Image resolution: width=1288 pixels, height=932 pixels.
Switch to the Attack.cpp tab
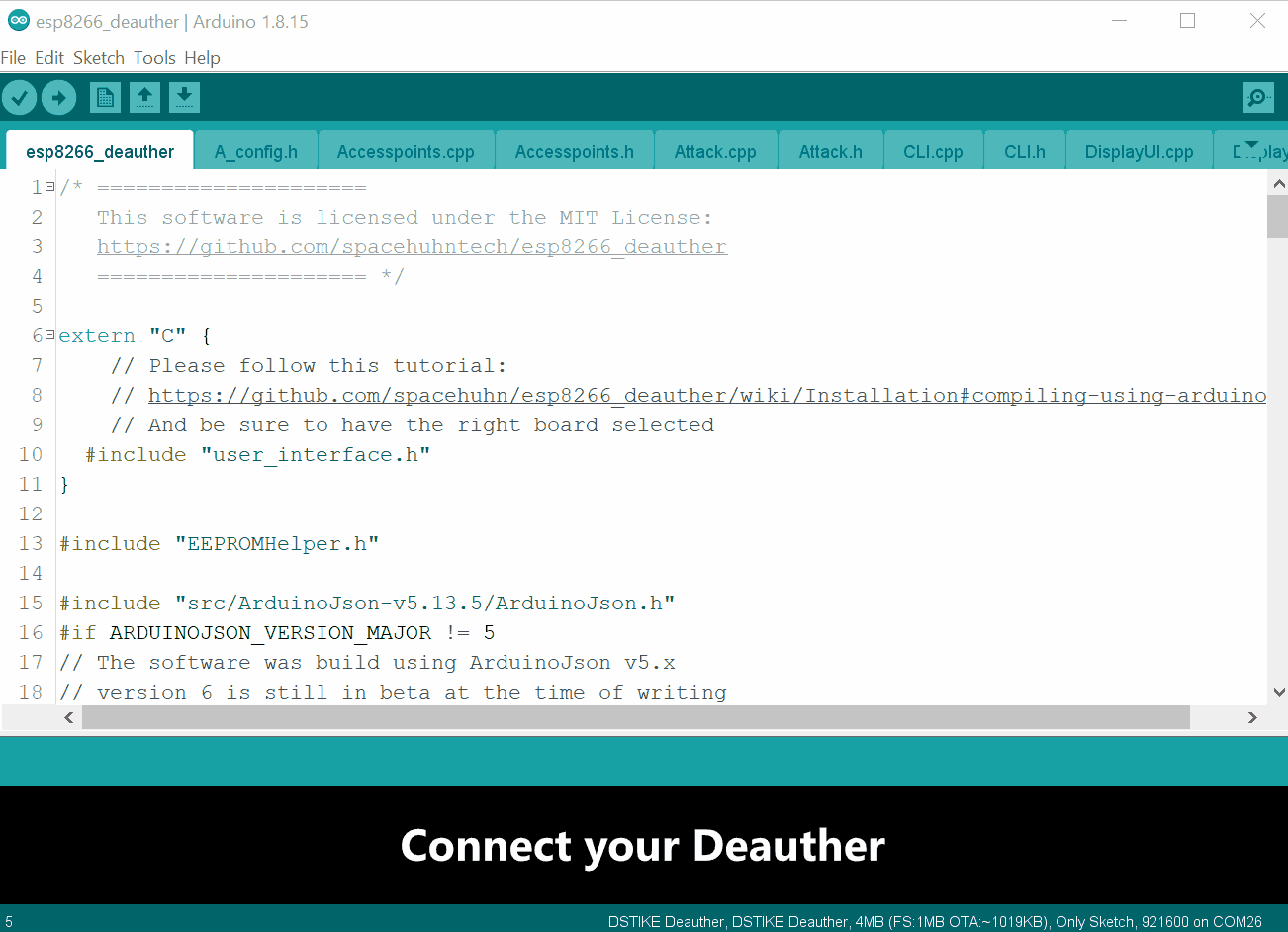coord(715,151)
